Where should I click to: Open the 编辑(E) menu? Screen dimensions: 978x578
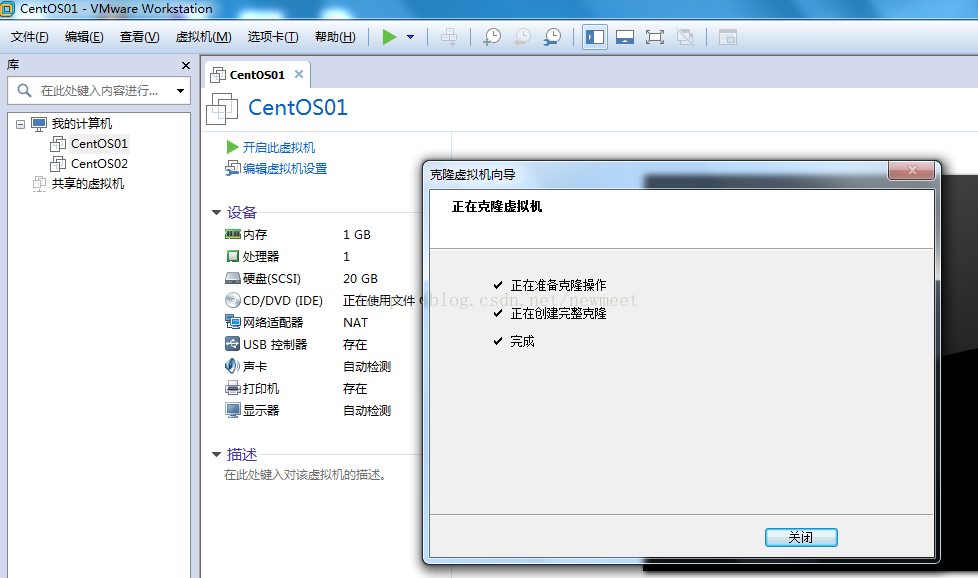click(x=84, y=37)
